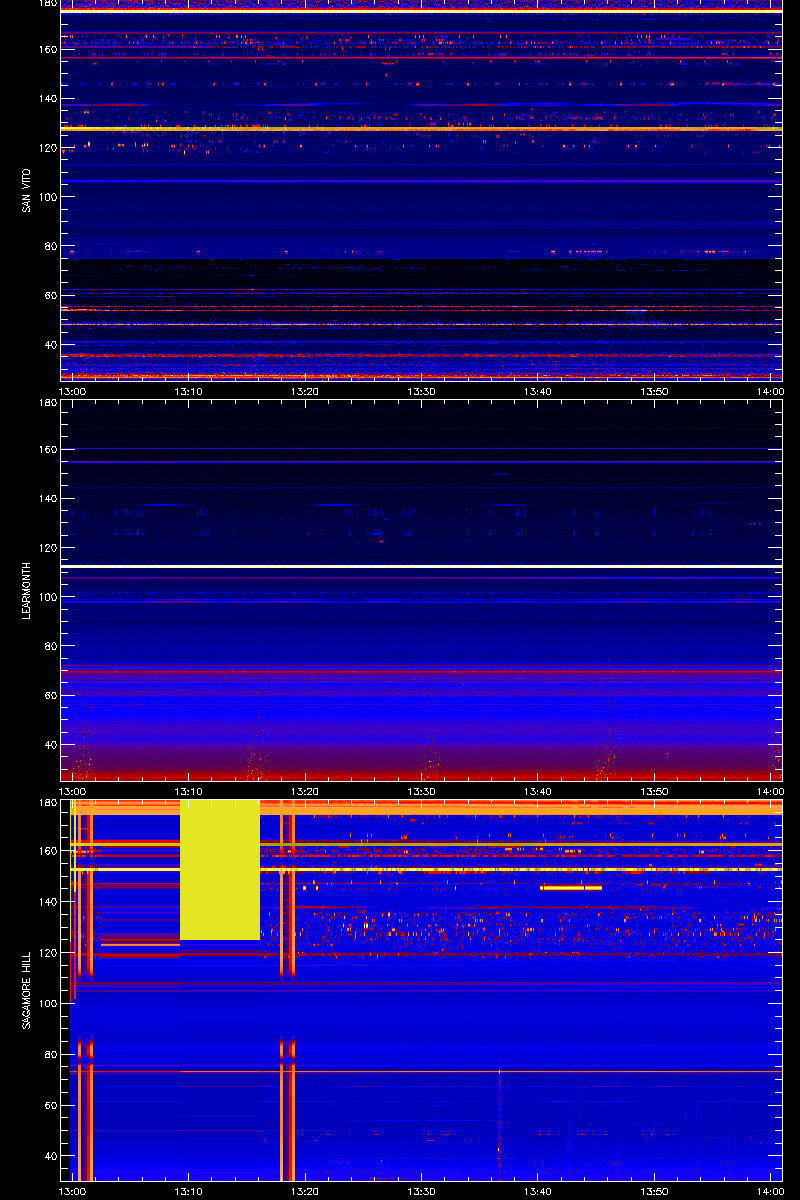This screenshot has width=800, height=1200.
Task: Choose the 14:00 tick under Sagamore Hill panel
Action: point(770,1192)
